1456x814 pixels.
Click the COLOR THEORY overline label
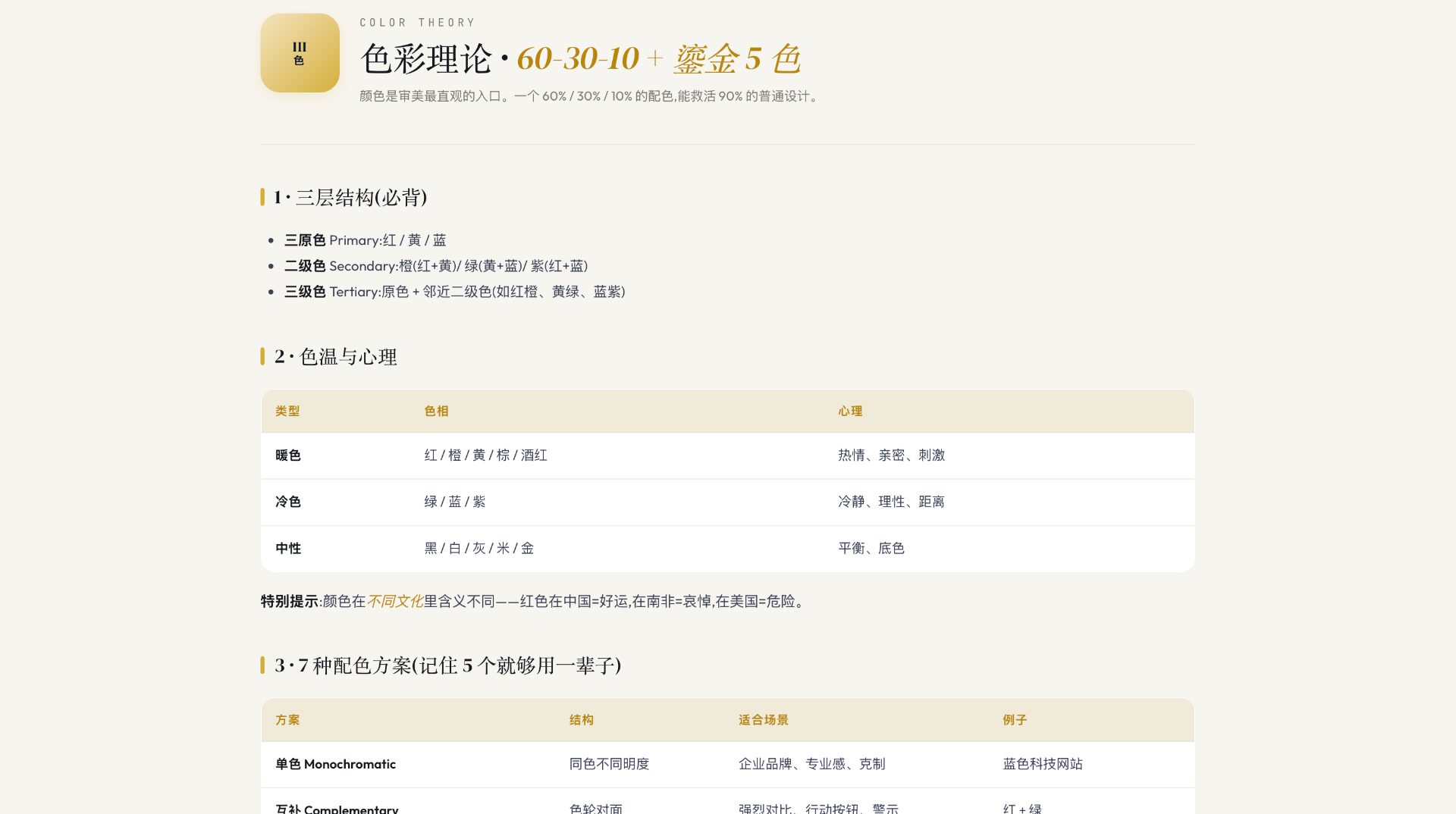417,23
